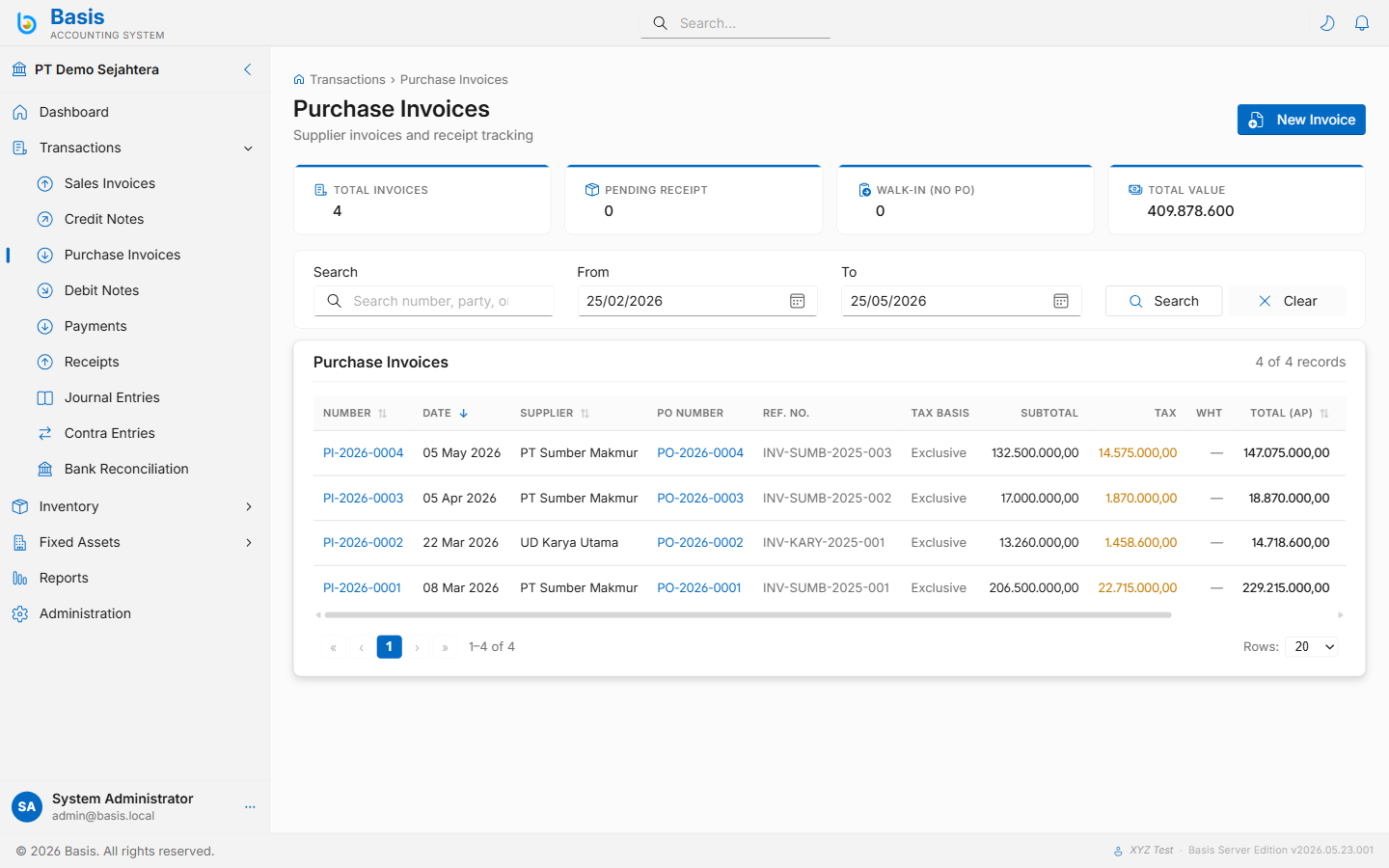Viewport: 1389px width, 868px height.
Task: Click the Inventory box icon
Action: point(19,506)
